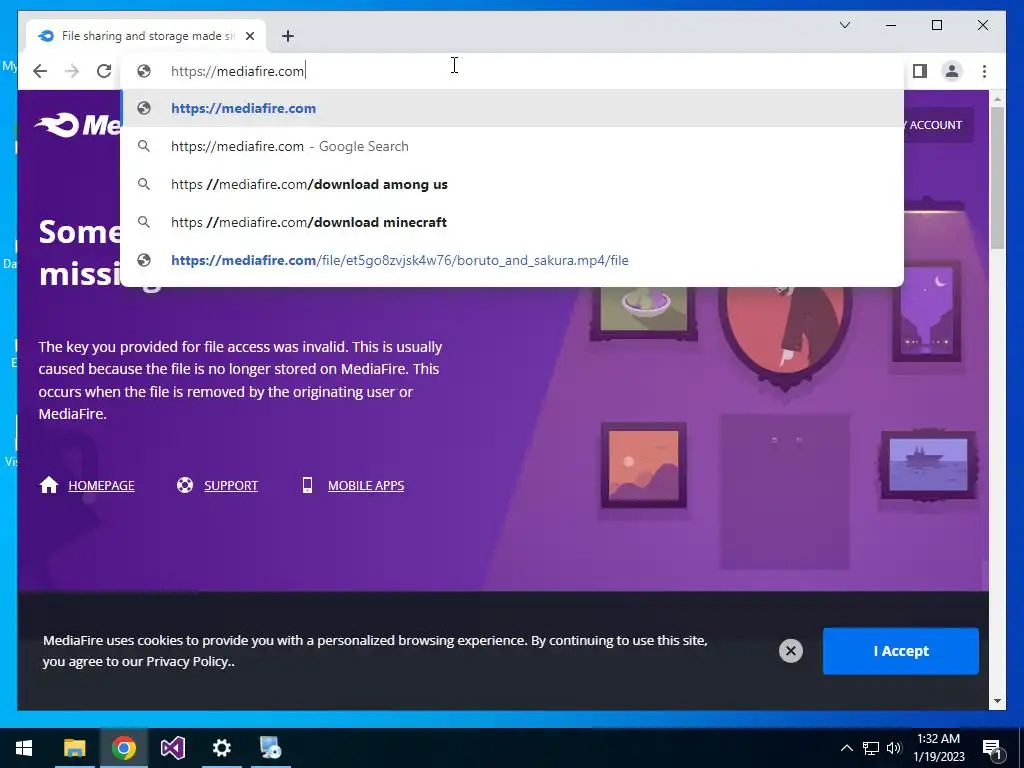Open File Explorer from the taskbar
The width and height of the screenshot is (1024, 768).
tap(74, 748)
